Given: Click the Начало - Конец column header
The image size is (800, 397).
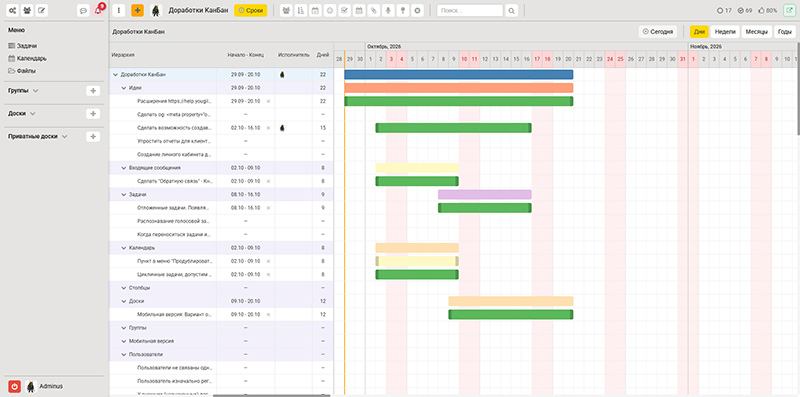Looking at the screenshot, I should pos(245,55).
